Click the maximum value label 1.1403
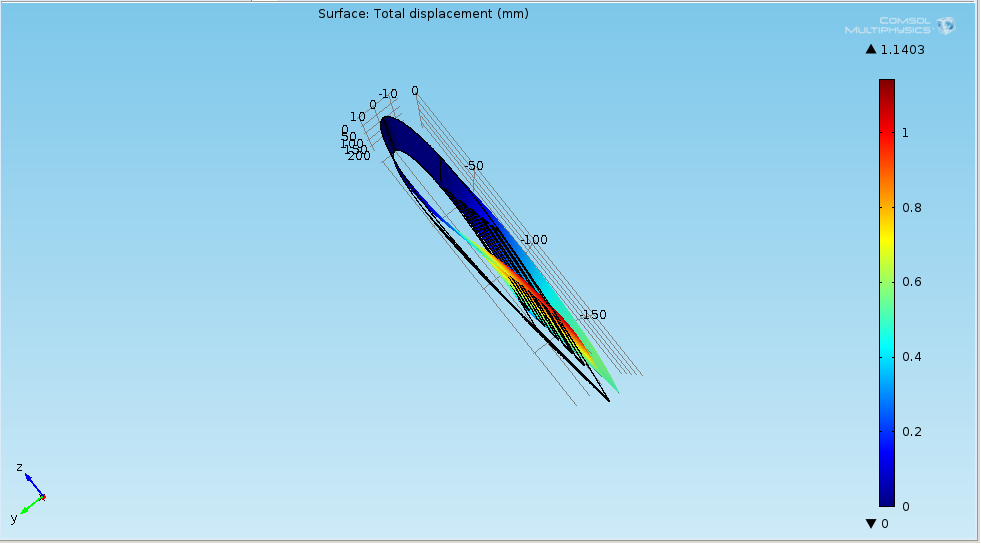This screenshot has height=546, width=981. point(902,49)
